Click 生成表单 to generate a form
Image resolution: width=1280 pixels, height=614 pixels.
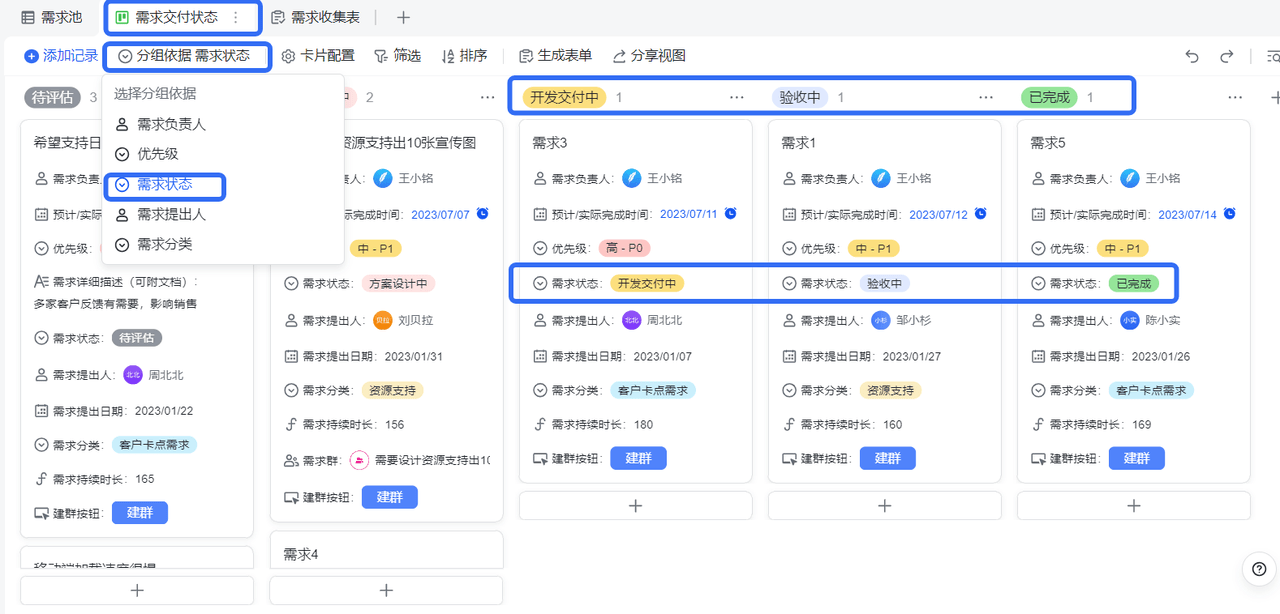(555, 56)
